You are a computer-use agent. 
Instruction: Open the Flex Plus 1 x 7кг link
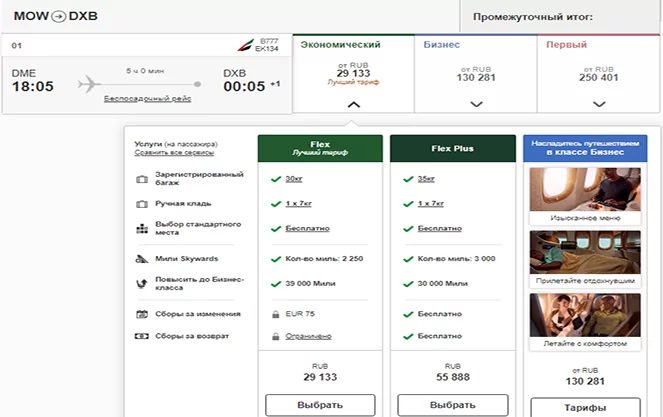431,204
